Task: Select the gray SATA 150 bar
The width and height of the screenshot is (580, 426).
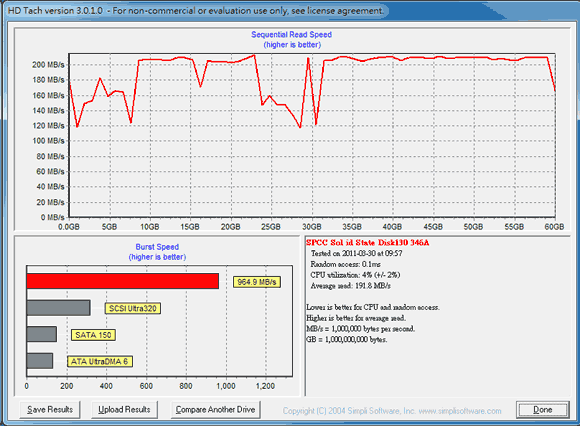Action: [x=42, y=334]
